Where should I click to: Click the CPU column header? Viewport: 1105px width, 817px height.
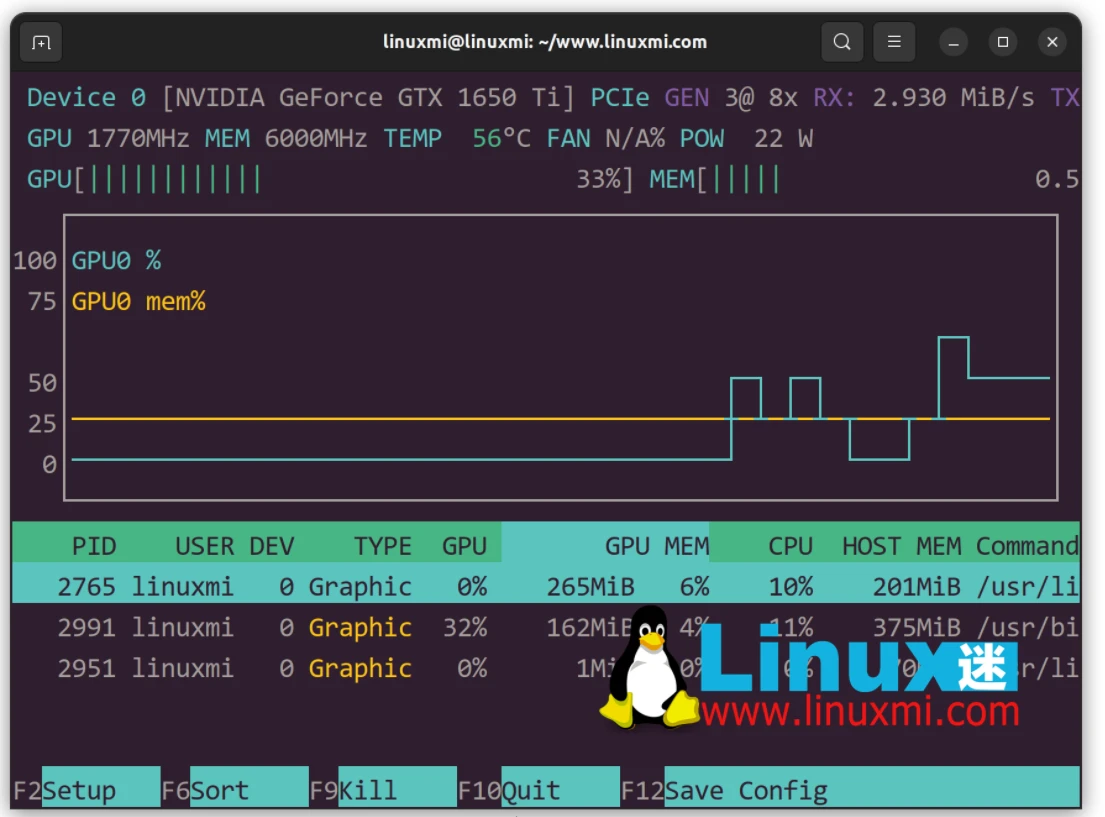pyautogui.click(x=789, y=546)
